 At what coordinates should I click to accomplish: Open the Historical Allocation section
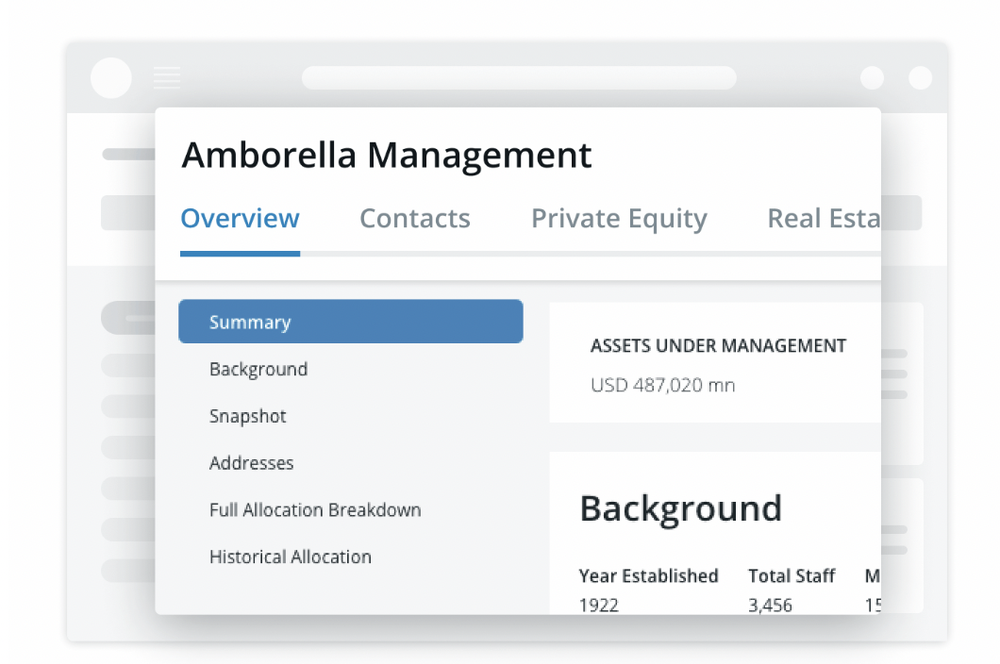tap(290, 557)
